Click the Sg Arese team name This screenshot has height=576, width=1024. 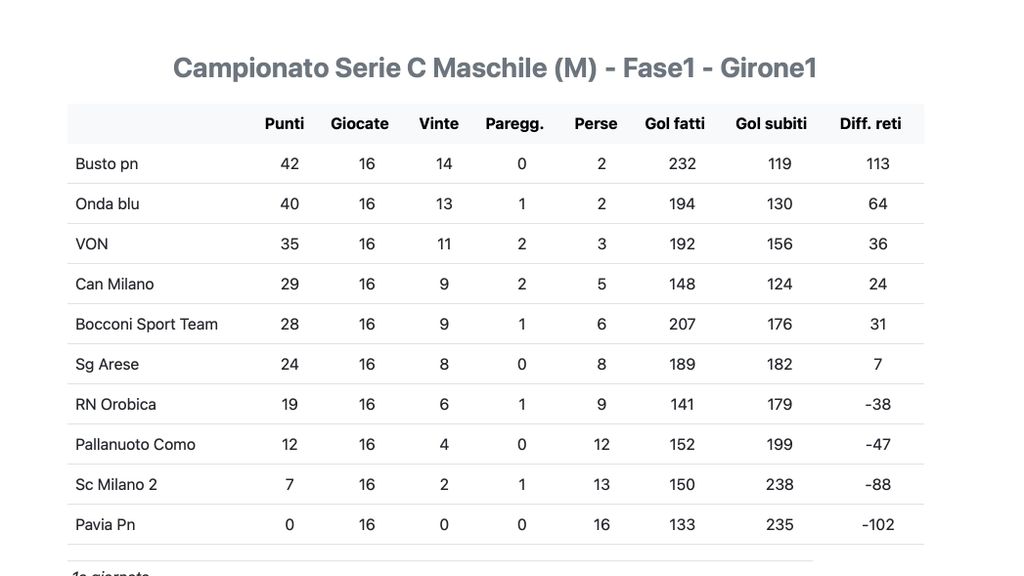pos(107,364)
